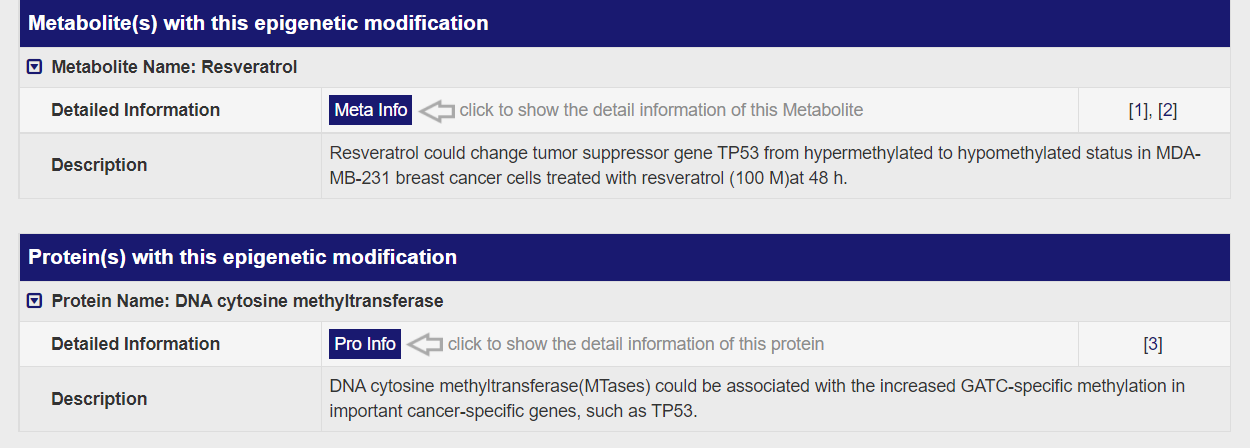Collapse the Metabolite Name: Resveratrol section arrow

35,67
